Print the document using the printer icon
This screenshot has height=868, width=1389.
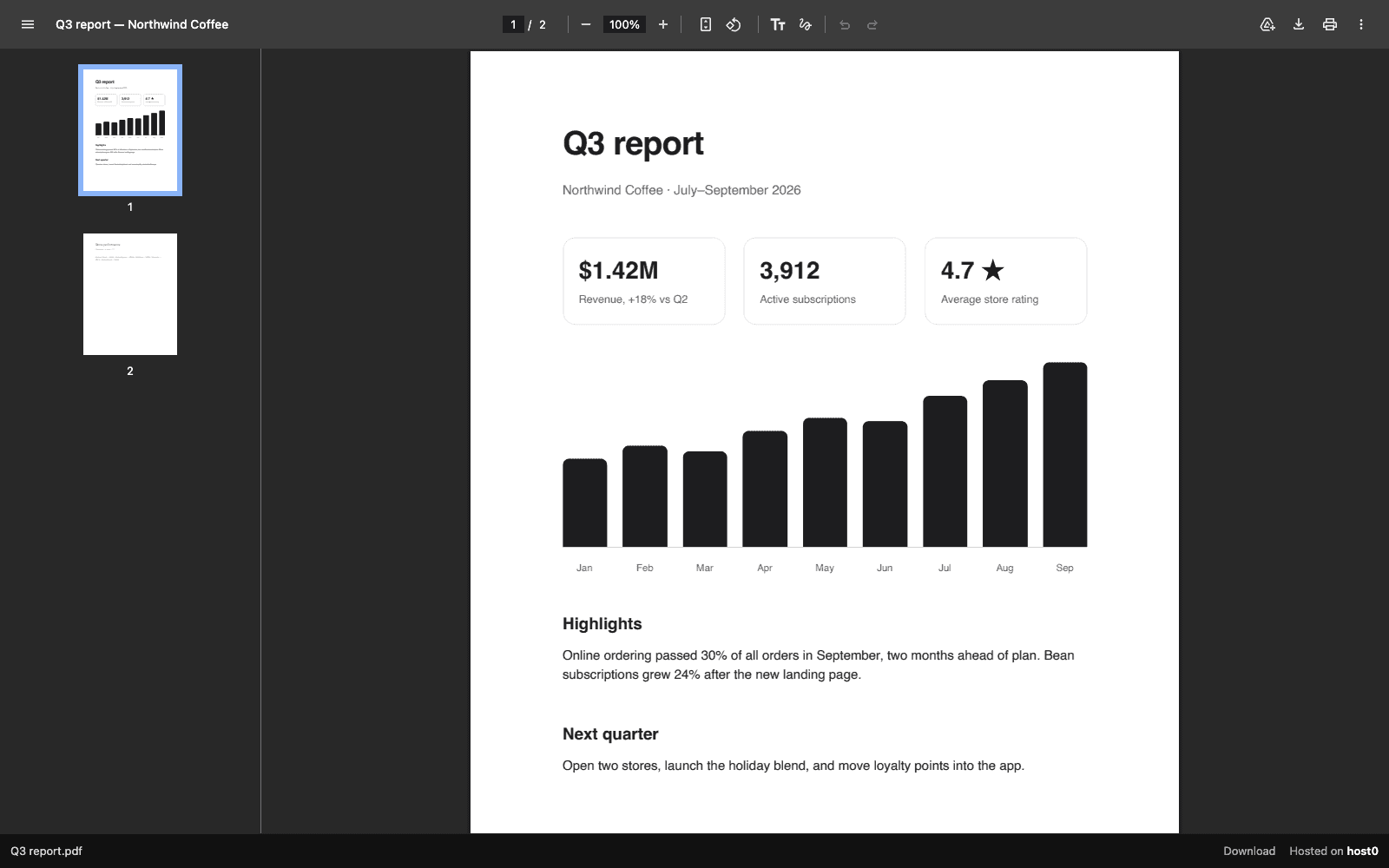point(1330,24)
